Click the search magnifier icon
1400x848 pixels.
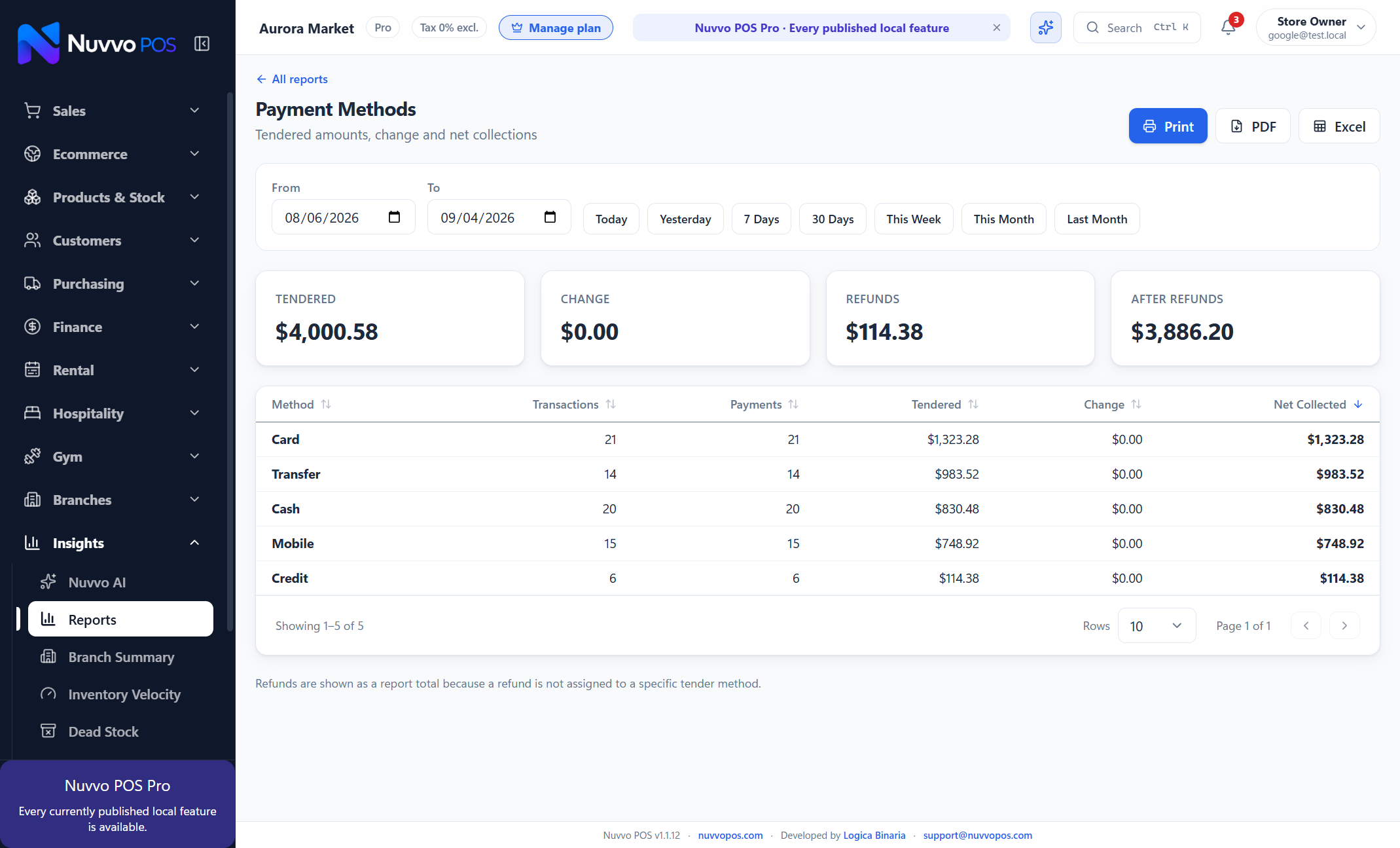point(1092,28)
